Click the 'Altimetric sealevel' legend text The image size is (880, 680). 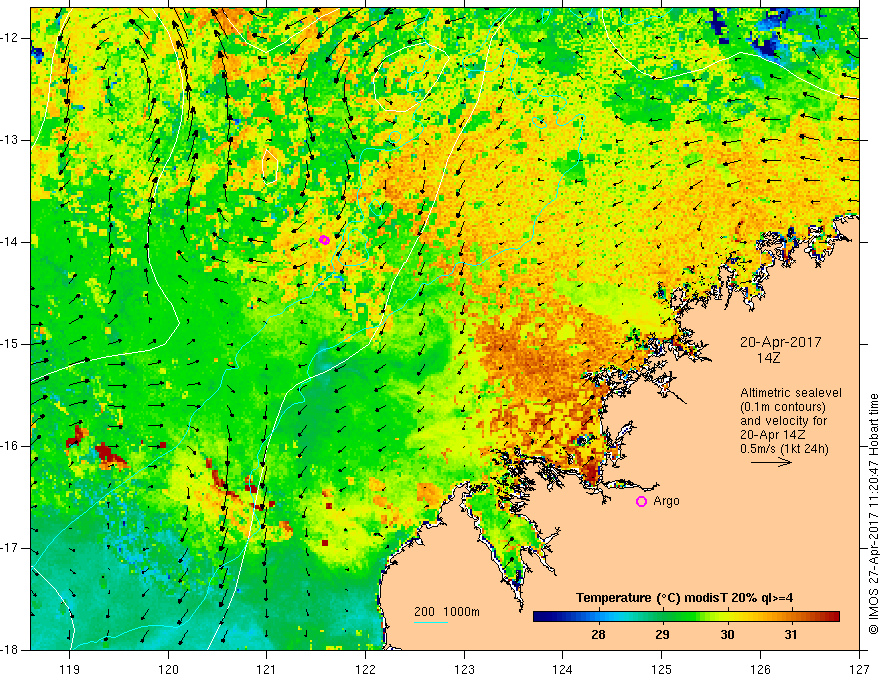pyautogui.click(x=791, y=393)
